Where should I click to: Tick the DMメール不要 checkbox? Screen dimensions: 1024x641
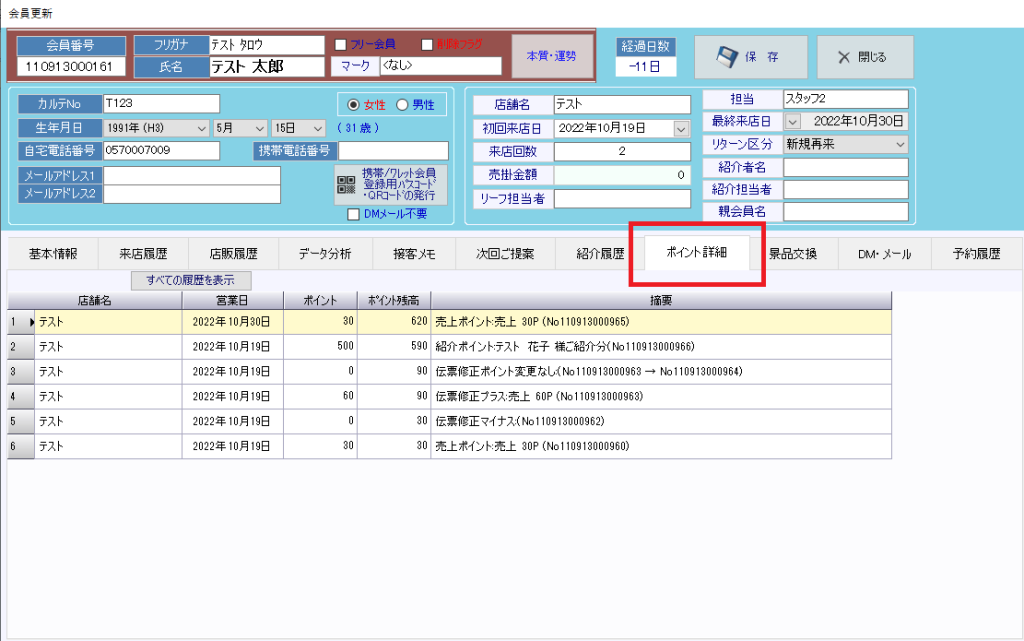click(x=352, y=214)
